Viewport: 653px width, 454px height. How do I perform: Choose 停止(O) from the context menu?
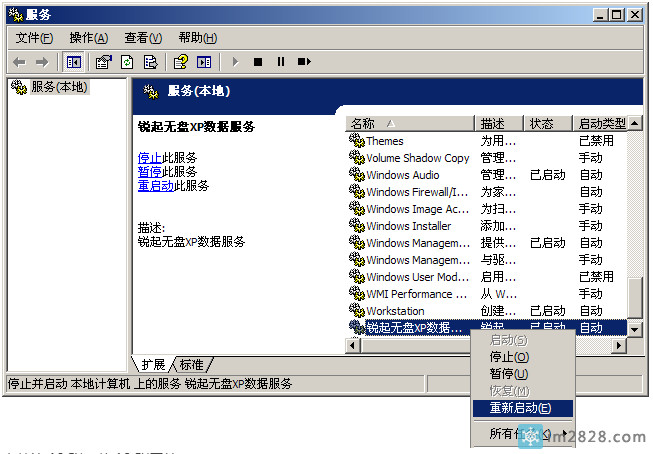(x=509, y=357)
